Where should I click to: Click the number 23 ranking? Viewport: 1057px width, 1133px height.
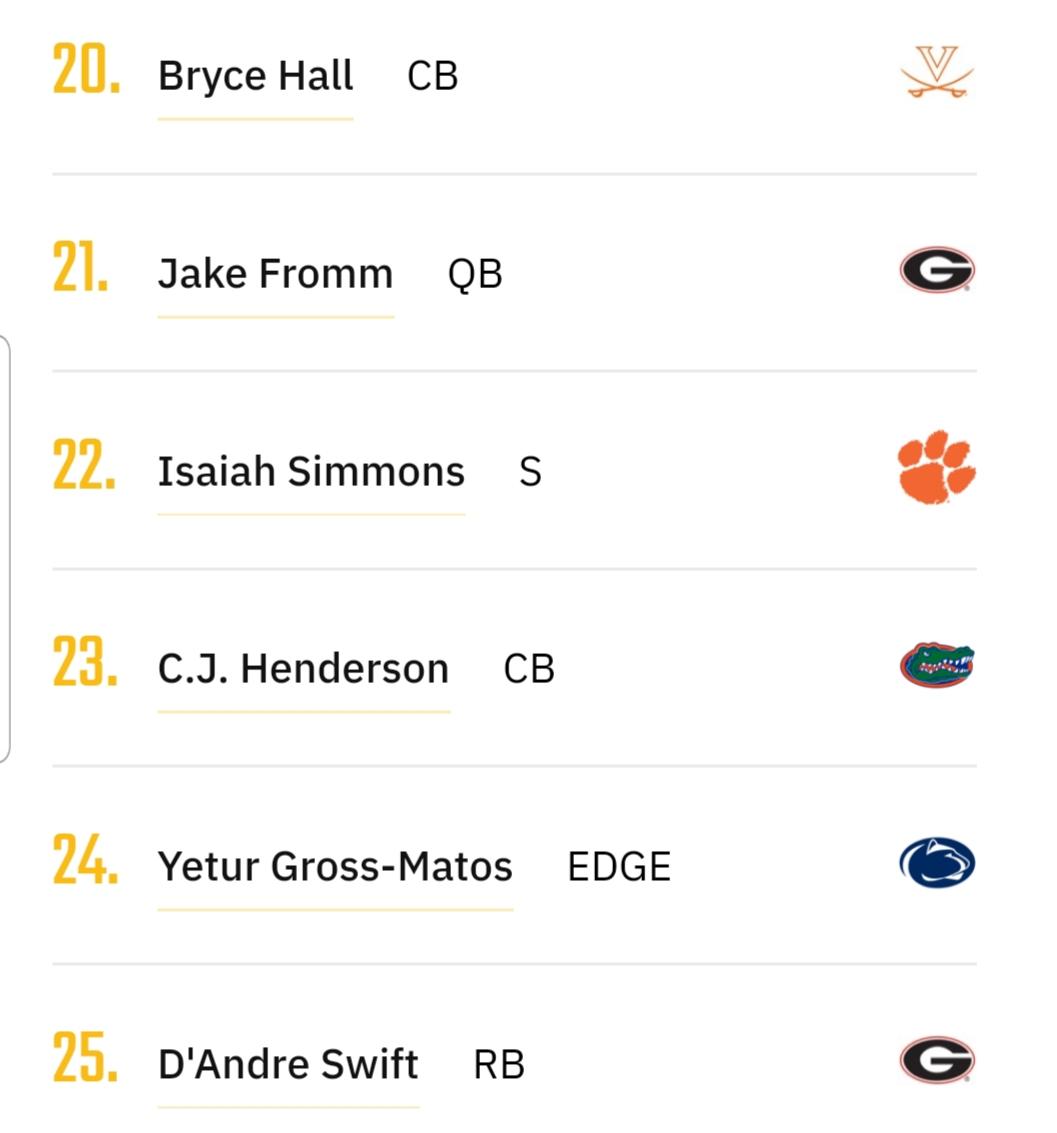85,662
